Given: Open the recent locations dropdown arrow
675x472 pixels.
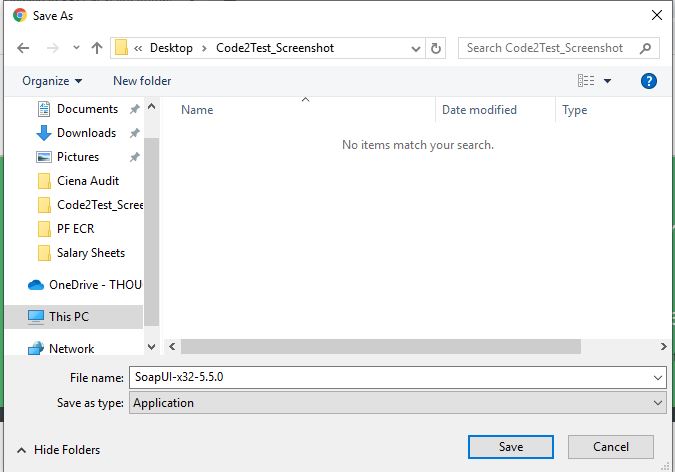Looking at the screenshot, I should pos(76,47).
